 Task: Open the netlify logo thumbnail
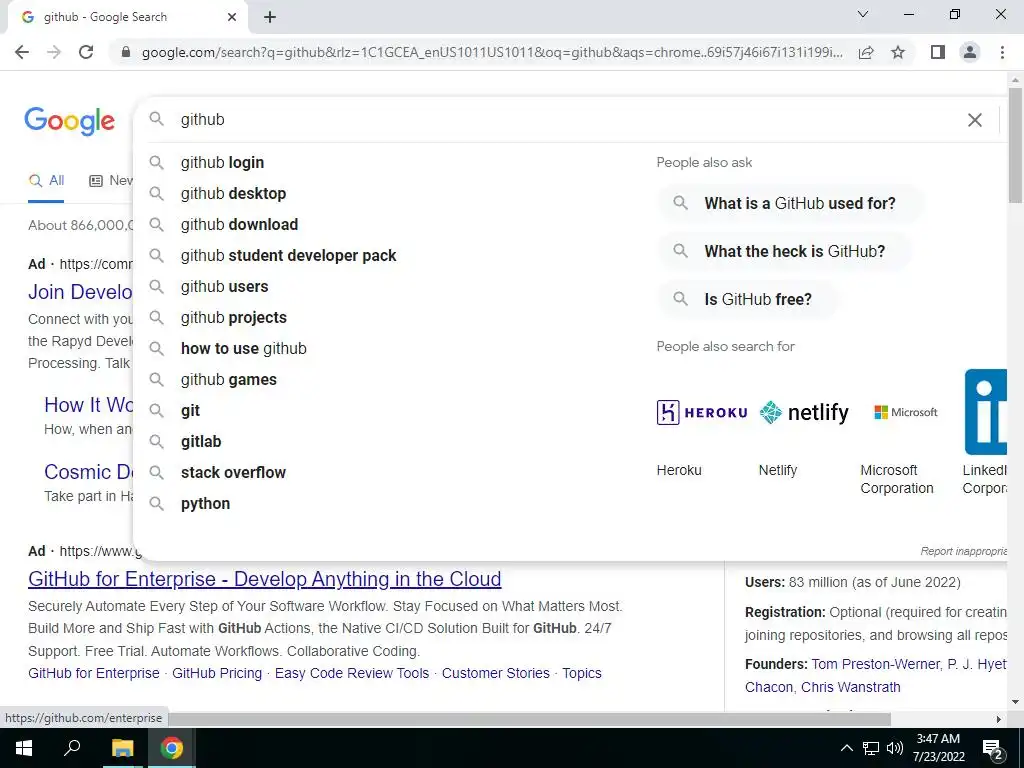tap(804, 412)
